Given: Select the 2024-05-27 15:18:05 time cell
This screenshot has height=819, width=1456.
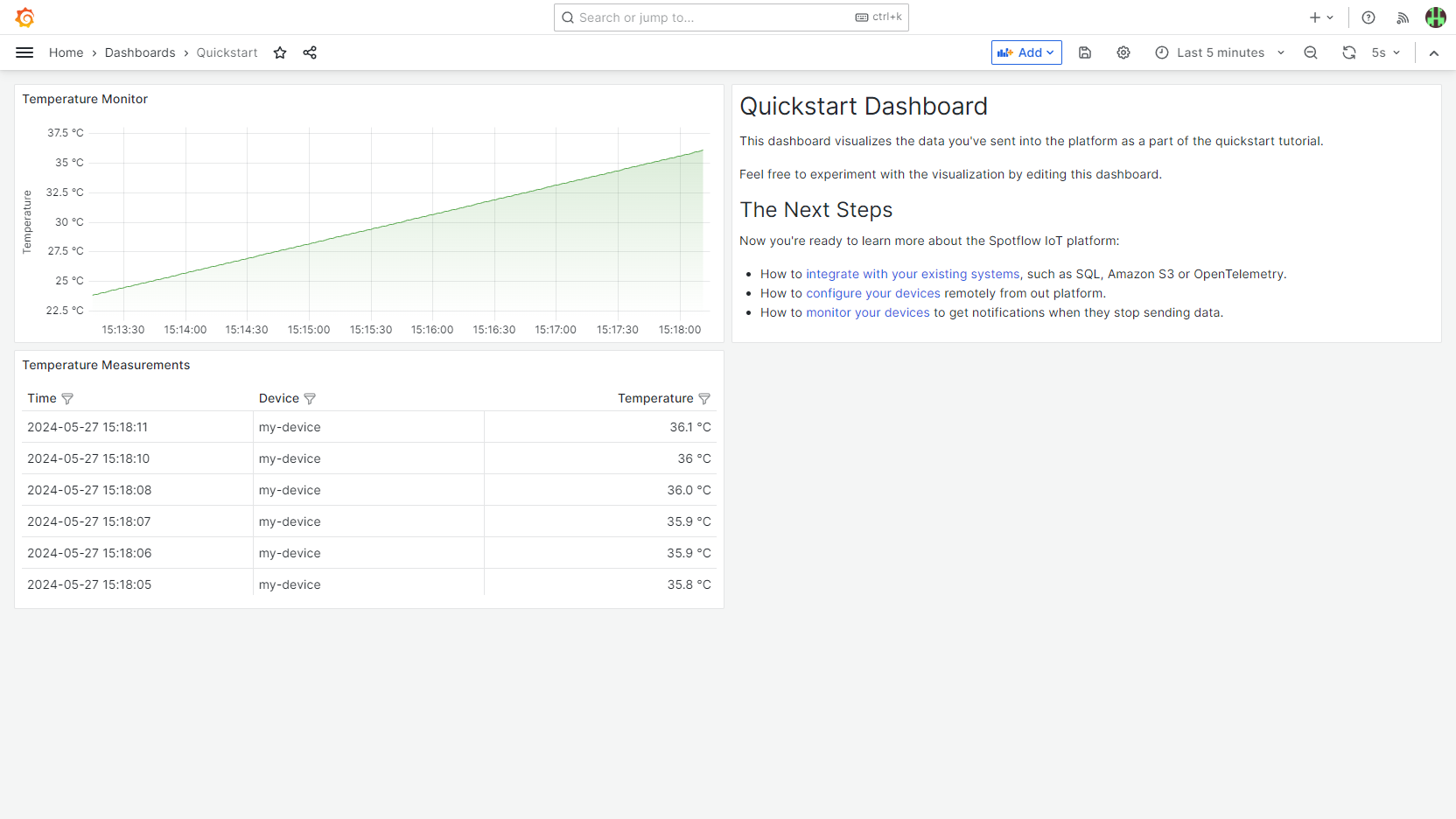Looking at the screenshot, I should coord(137,584).
